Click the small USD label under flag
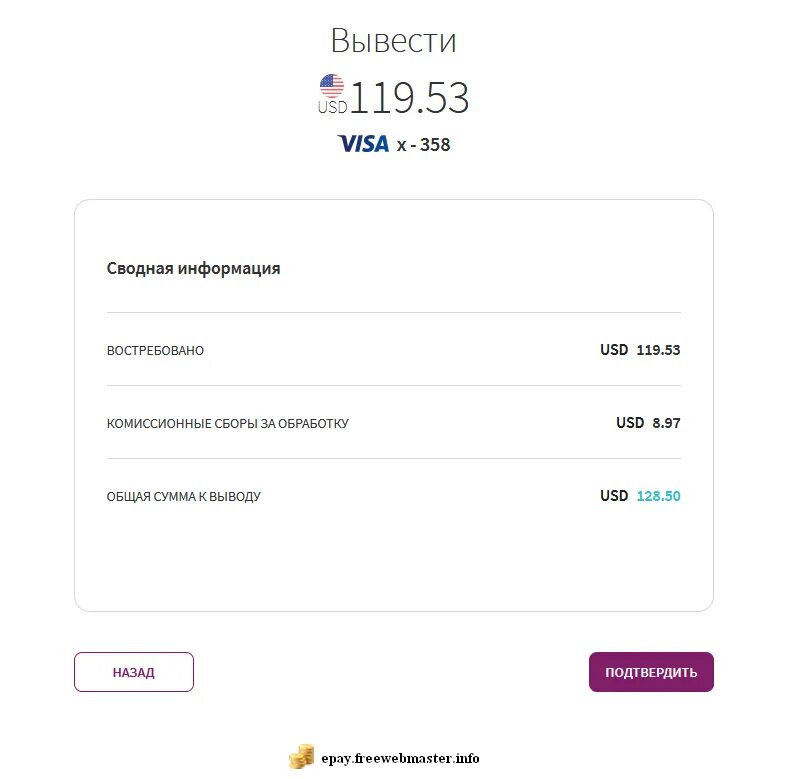Screen dimensions: 790x779 332,107
